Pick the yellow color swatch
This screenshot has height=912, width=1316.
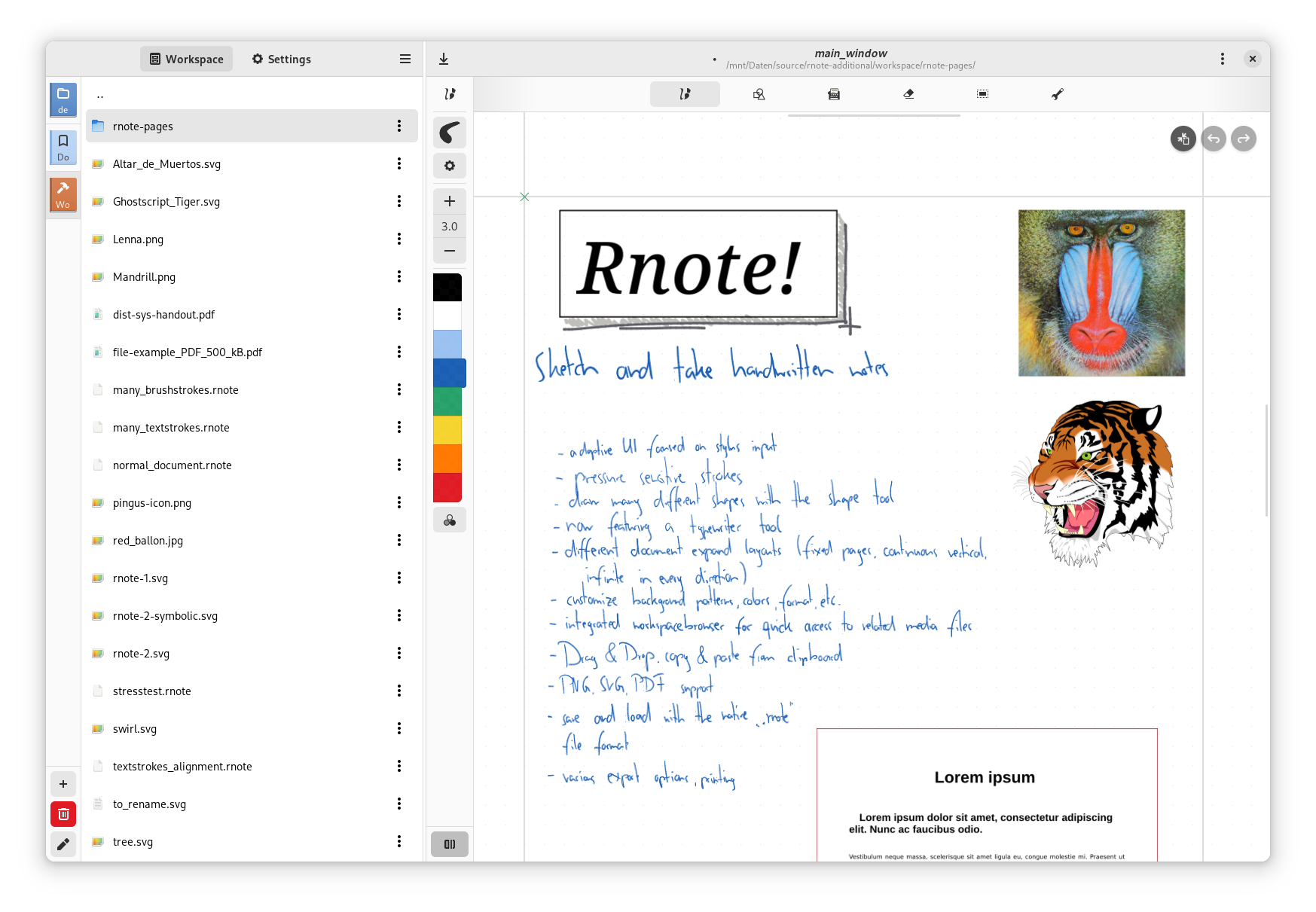pos(447,431)
